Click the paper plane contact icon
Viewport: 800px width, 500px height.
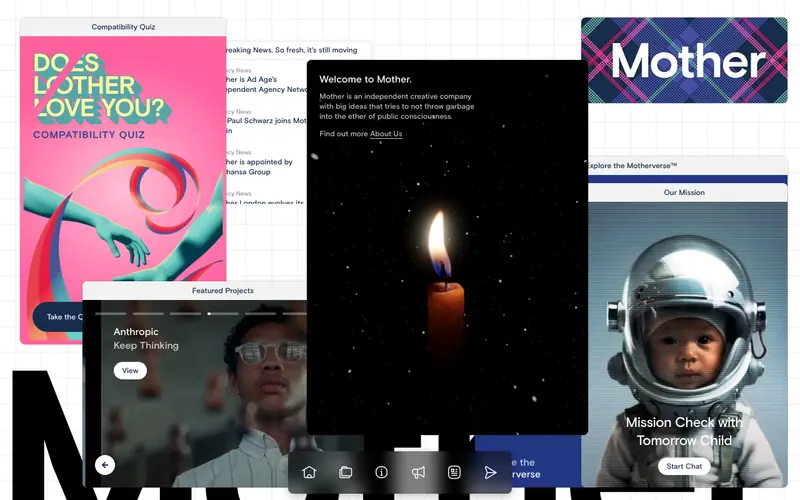click(490, 472)
